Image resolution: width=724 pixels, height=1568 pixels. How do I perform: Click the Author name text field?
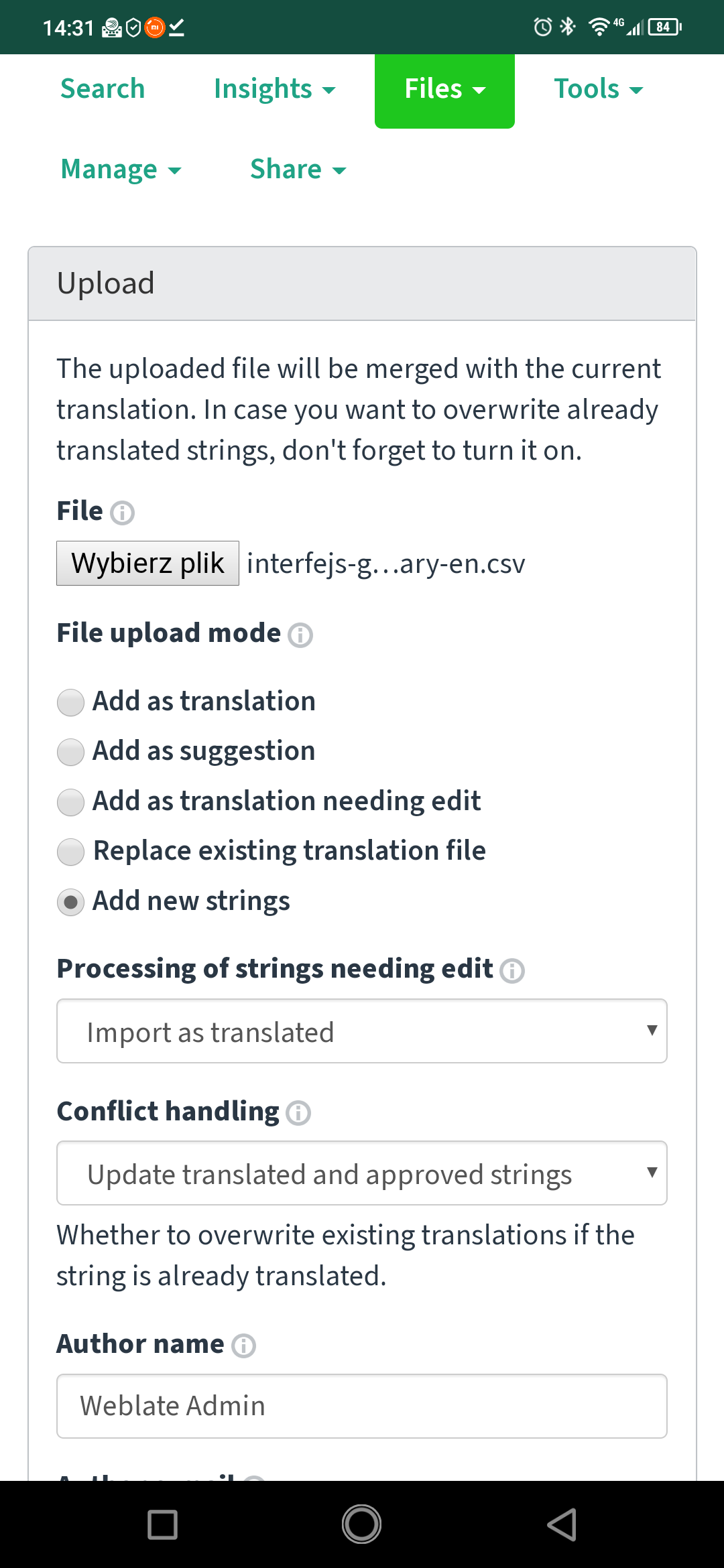pos(362,1406)
